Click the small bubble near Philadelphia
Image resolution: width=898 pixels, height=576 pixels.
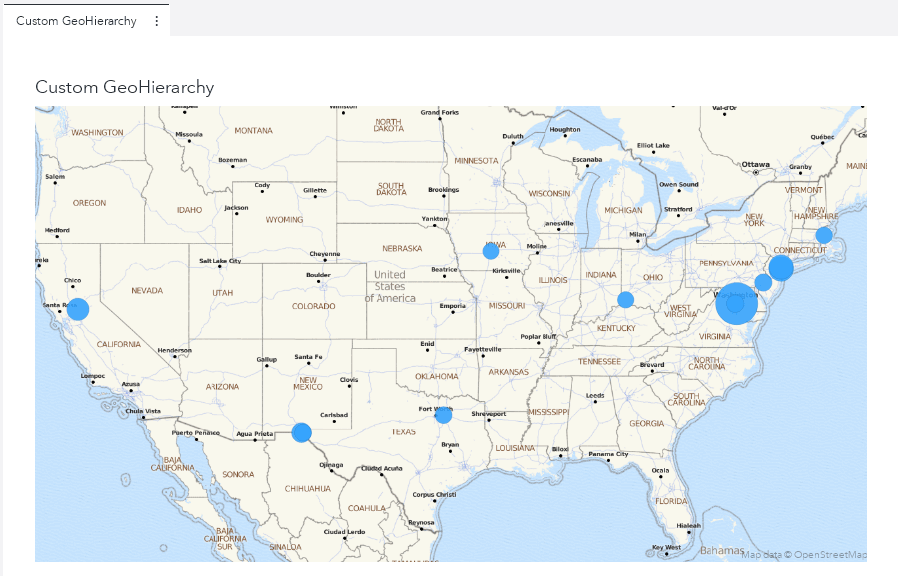click(763, 284)
